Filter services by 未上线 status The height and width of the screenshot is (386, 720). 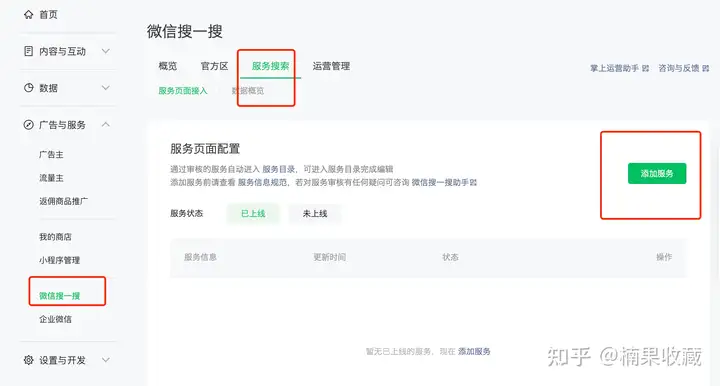pos(315,213)
